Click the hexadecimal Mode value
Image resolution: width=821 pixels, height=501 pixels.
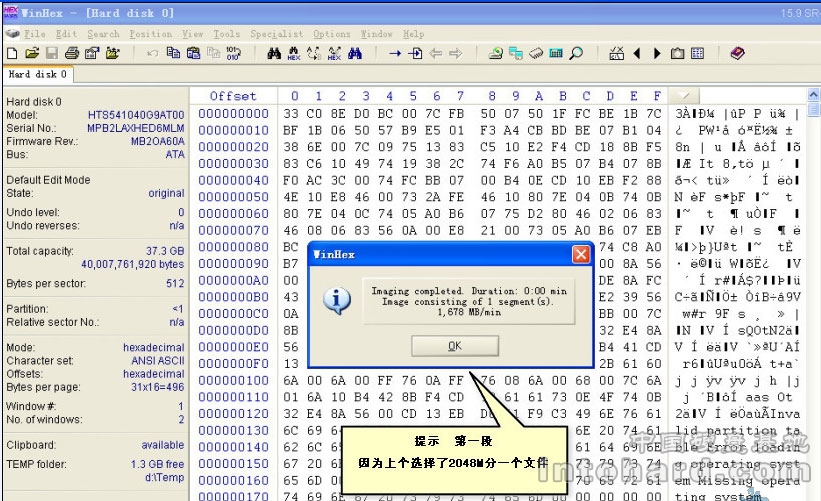pos(153,348)
